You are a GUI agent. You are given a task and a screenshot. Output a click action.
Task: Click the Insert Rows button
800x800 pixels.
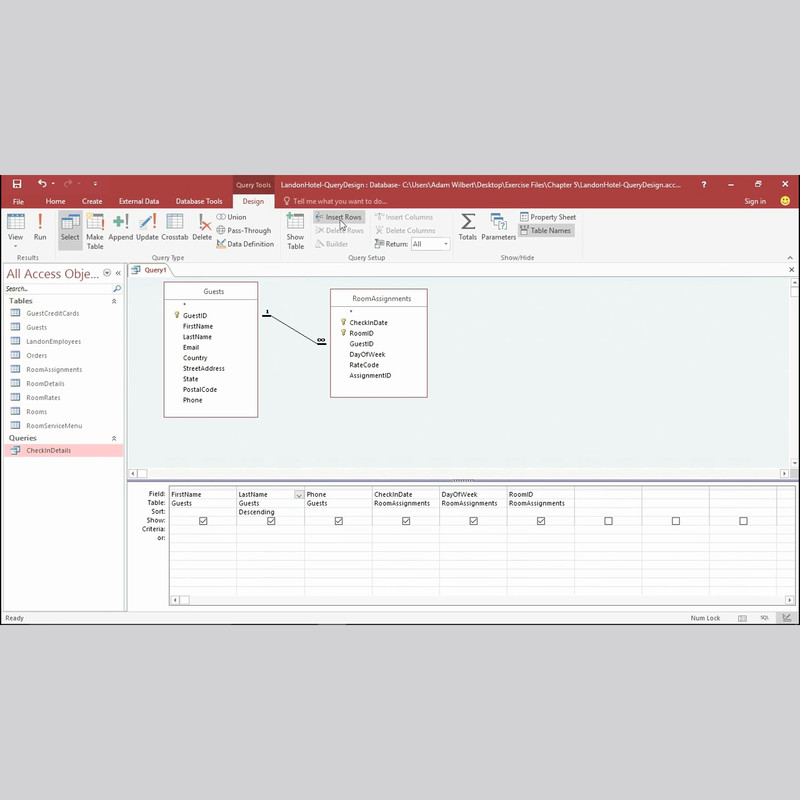point(339,217)
